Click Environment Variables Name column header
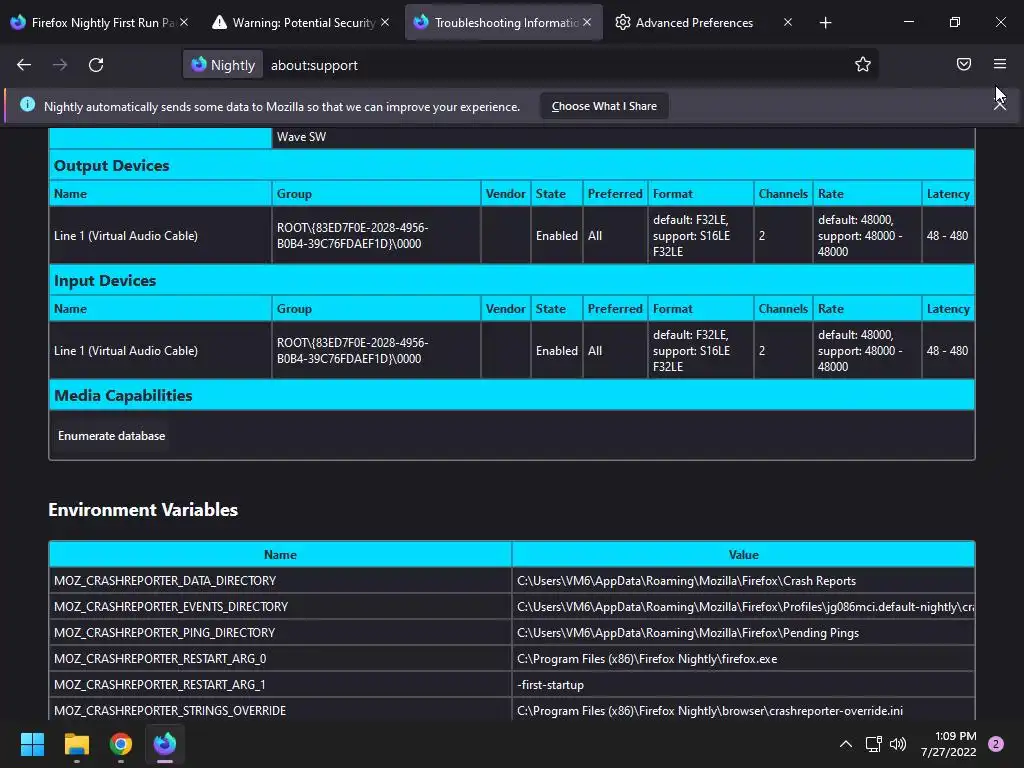The height and width of the screenshot is (768, 1024). coord(280,554)
